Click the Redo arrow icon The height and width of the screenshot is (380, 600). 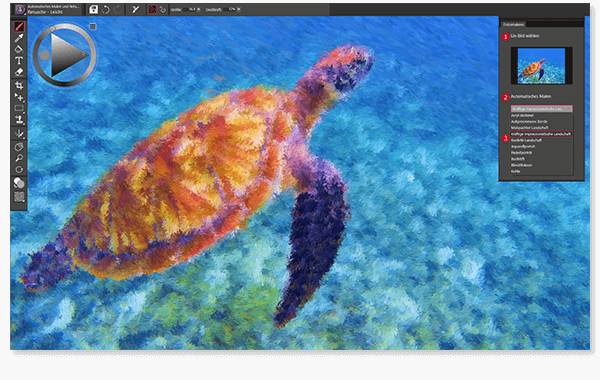(x=118, y=10)
